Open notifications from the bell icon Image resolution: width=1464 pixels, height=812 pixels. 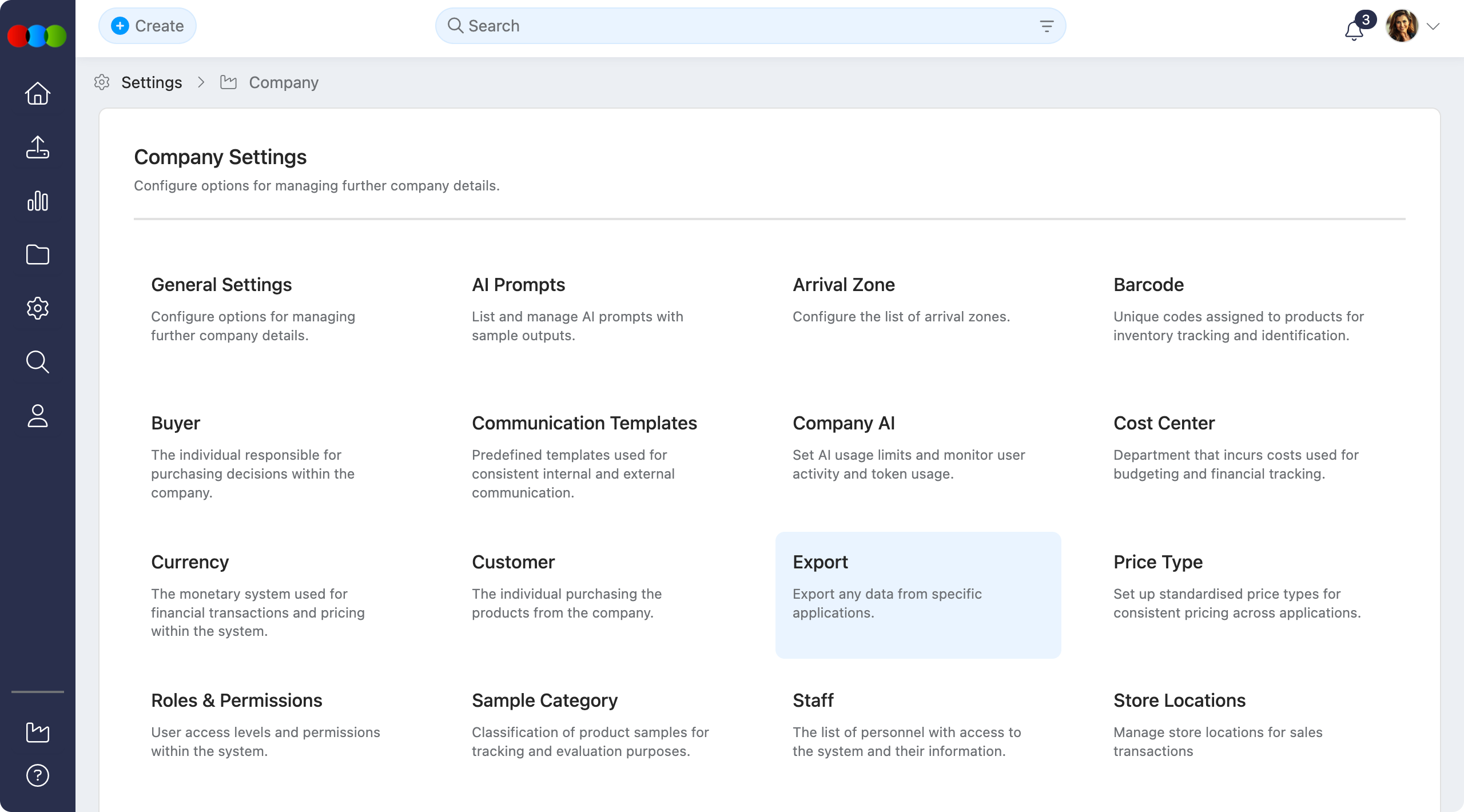[x=1353, y=31]
